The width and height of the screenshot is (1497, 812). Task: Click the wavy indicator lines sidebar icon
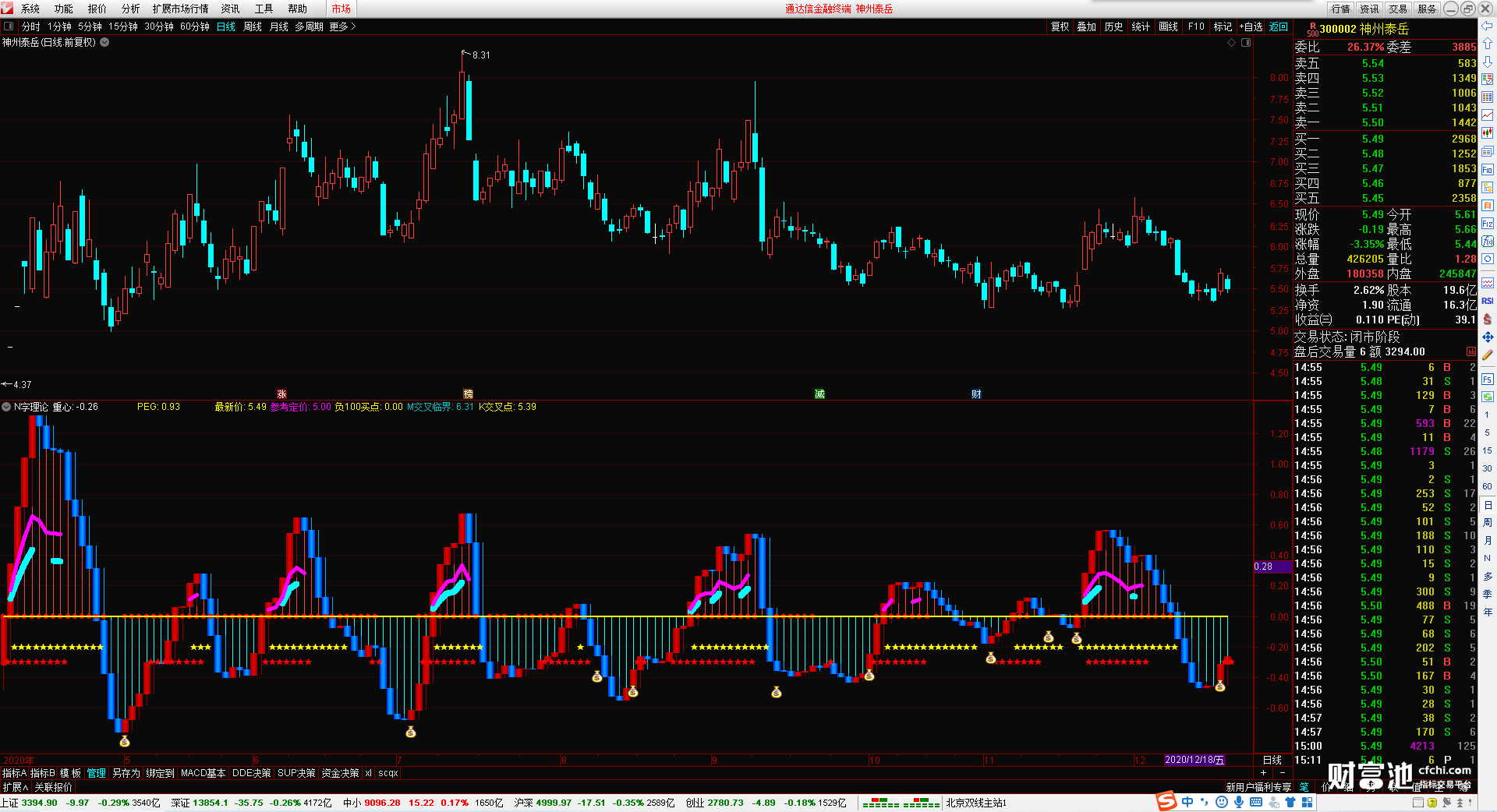pos(1488,283)
